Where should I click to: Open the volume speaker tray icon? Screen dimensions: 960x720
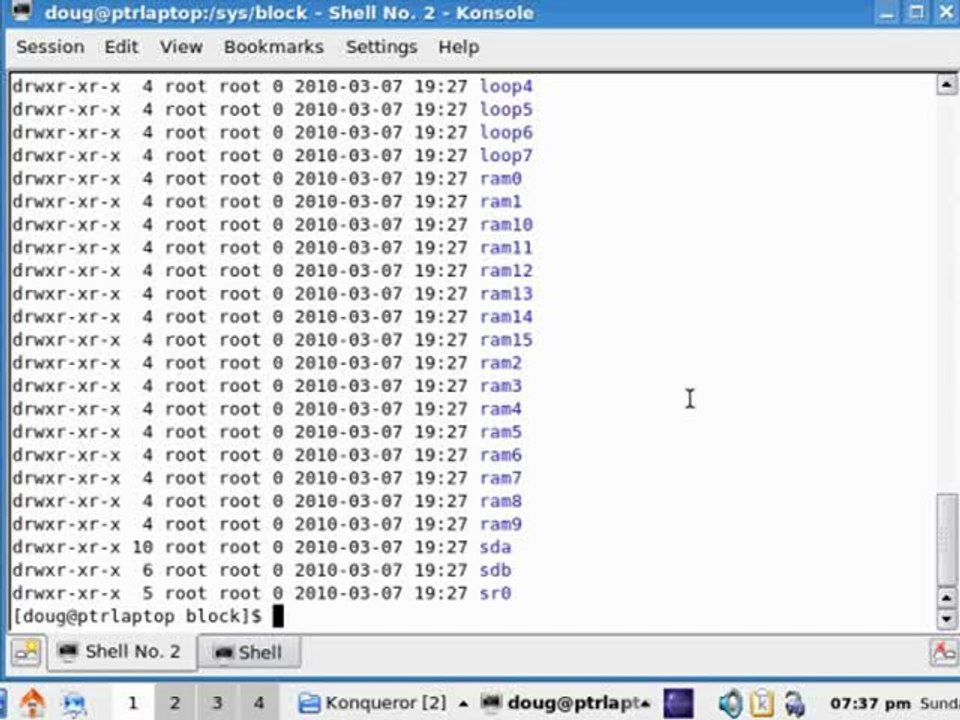click(730, 703)
